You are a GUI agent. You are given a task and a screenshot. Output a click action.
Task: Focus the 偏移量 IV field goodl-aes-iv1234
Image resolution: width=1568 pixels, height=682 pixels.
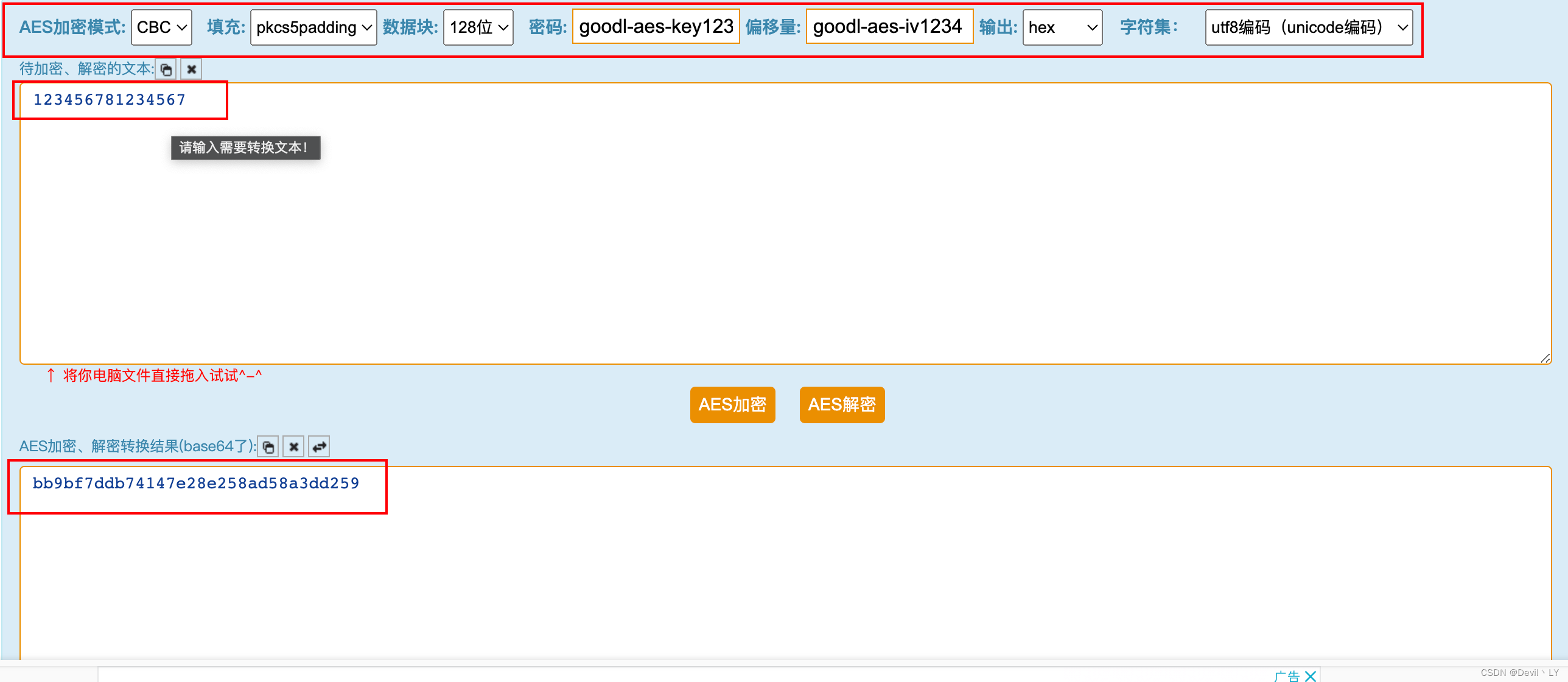point(889,27)
